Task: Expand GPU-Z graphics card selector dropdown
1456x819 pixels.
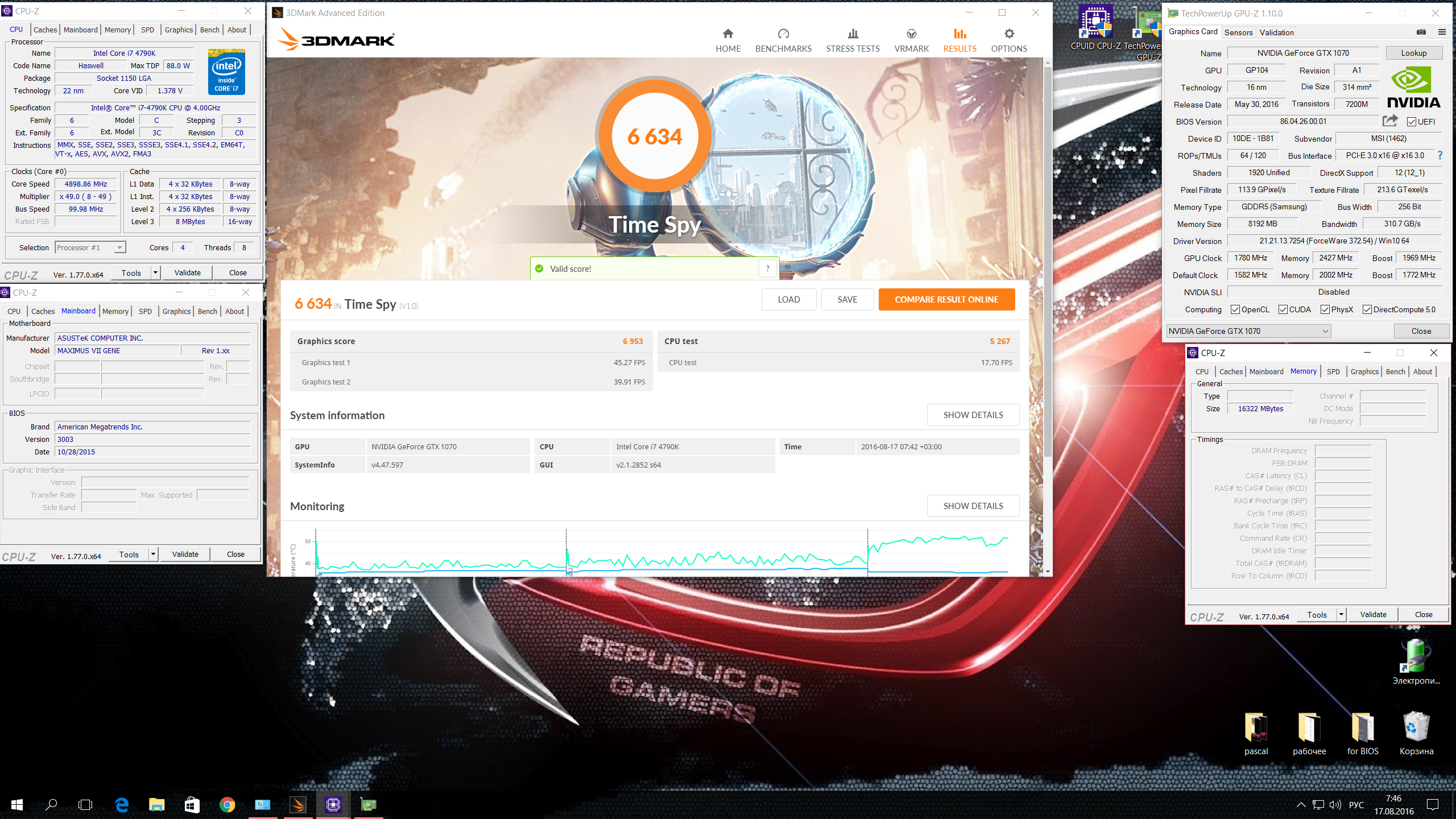Action: 1325,331
